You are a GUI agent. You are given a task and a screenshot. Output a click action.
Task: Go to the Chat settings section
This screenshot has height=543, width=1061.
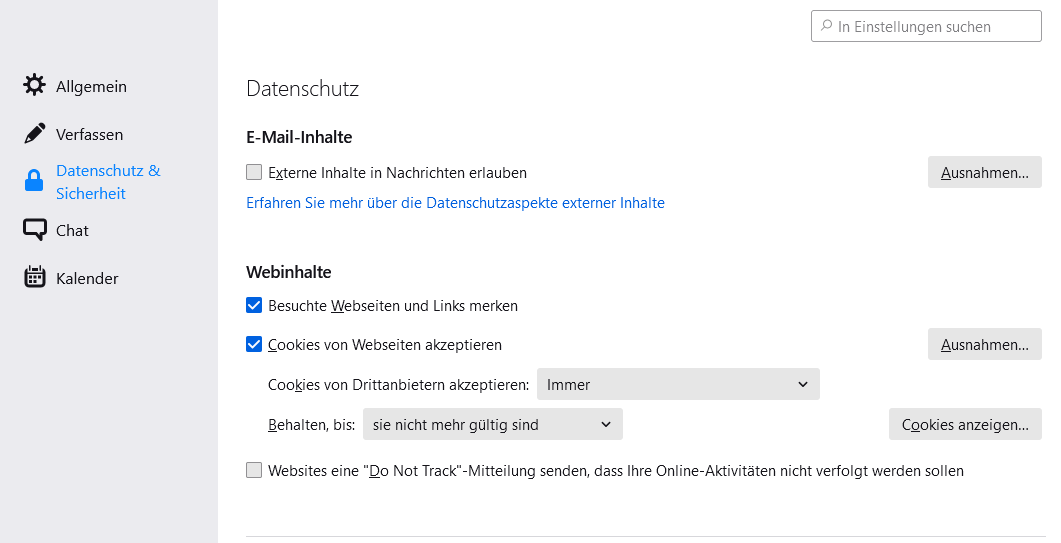(x=72, y=230)
